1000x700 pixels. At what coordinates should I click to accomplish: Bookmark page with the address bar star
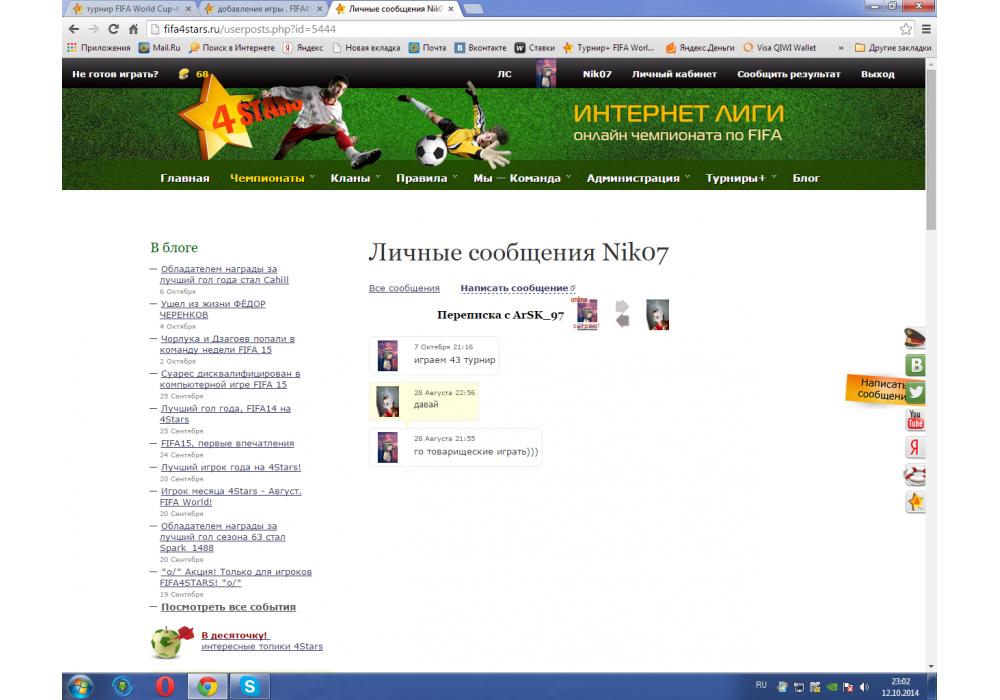(x=906, y=29)
